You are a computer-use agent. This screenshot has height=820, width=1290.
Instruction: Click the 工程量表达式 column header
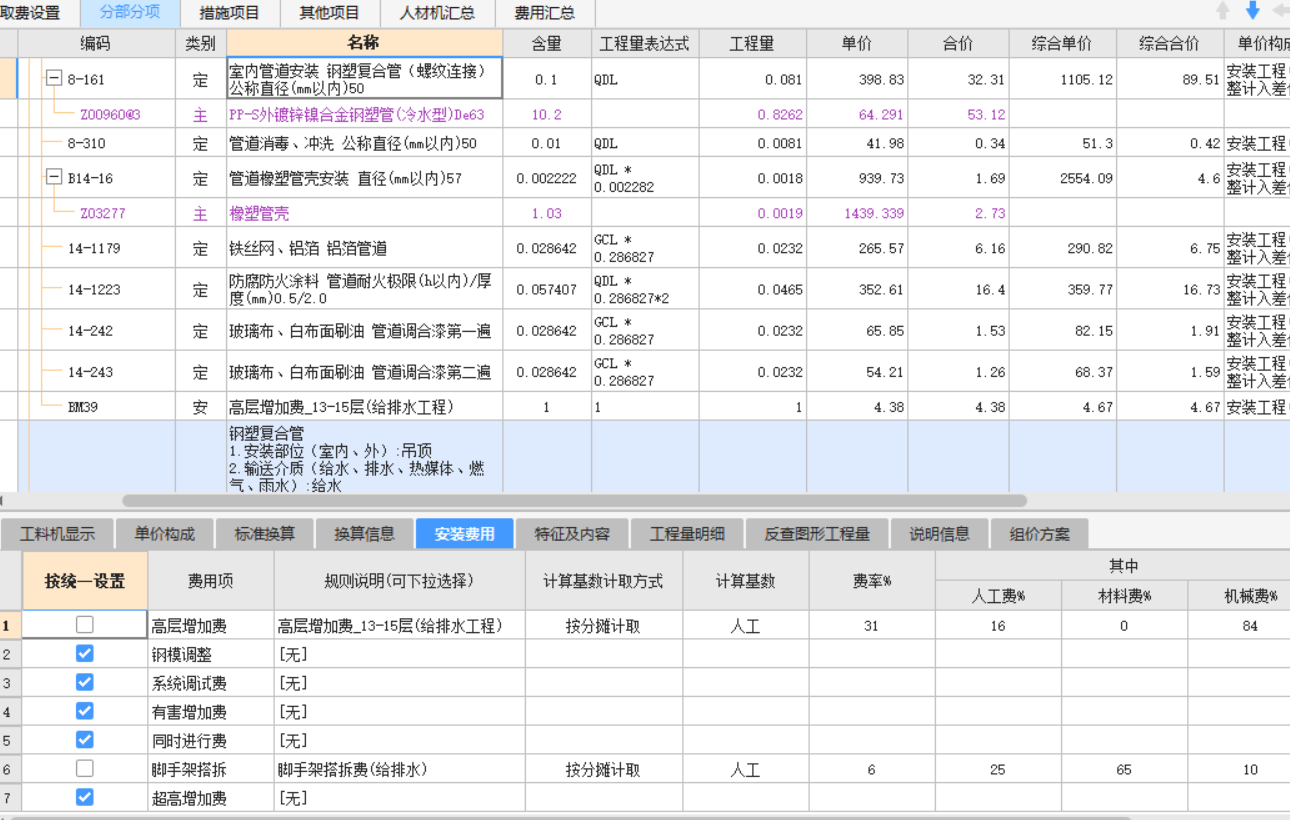[645, 43]
